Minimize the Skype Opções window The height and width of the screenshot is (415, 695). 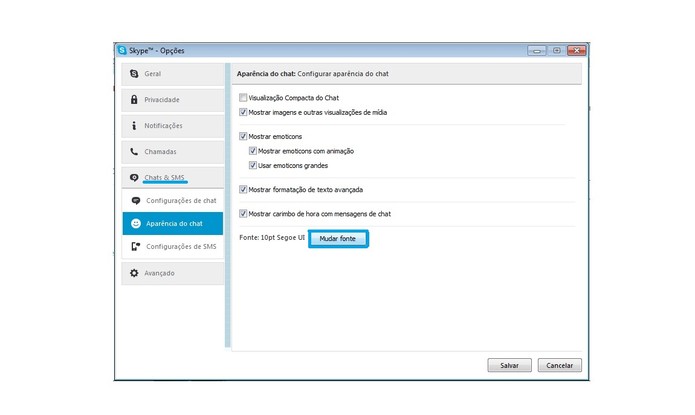(x=537, y=51)
